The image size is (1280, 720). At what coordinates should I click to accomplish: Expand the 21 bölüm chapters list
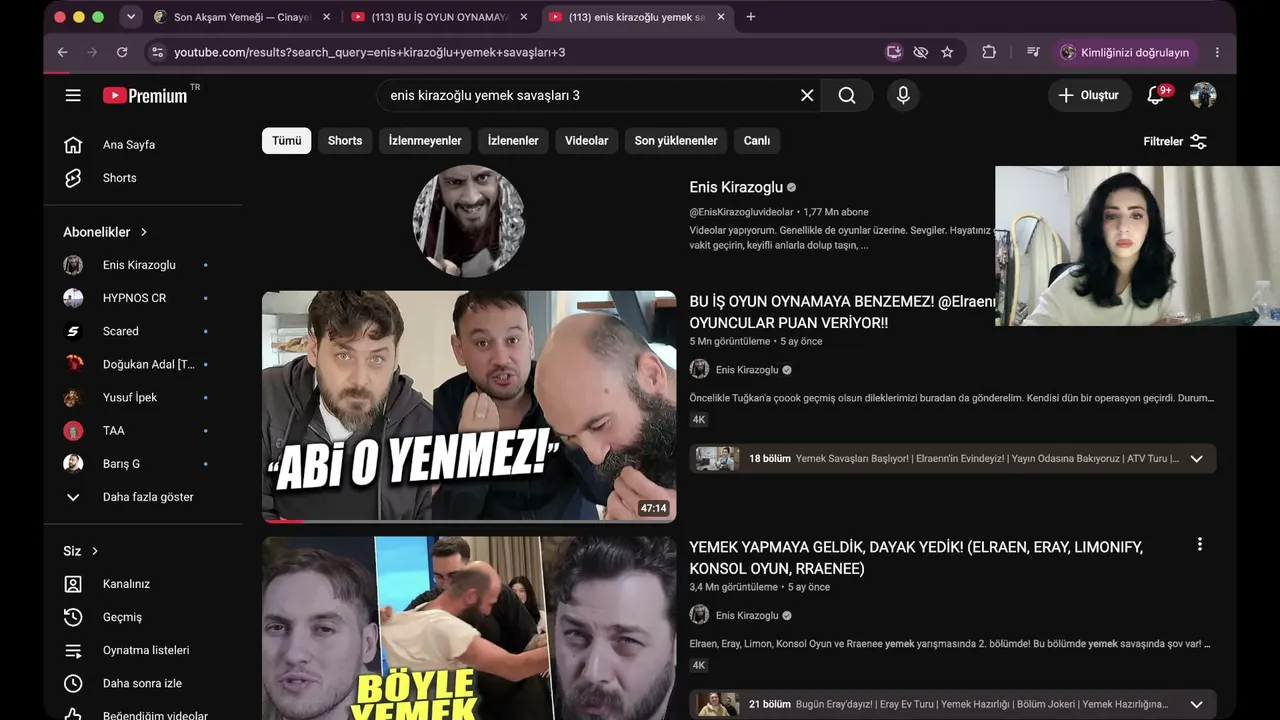point(1196,704)
